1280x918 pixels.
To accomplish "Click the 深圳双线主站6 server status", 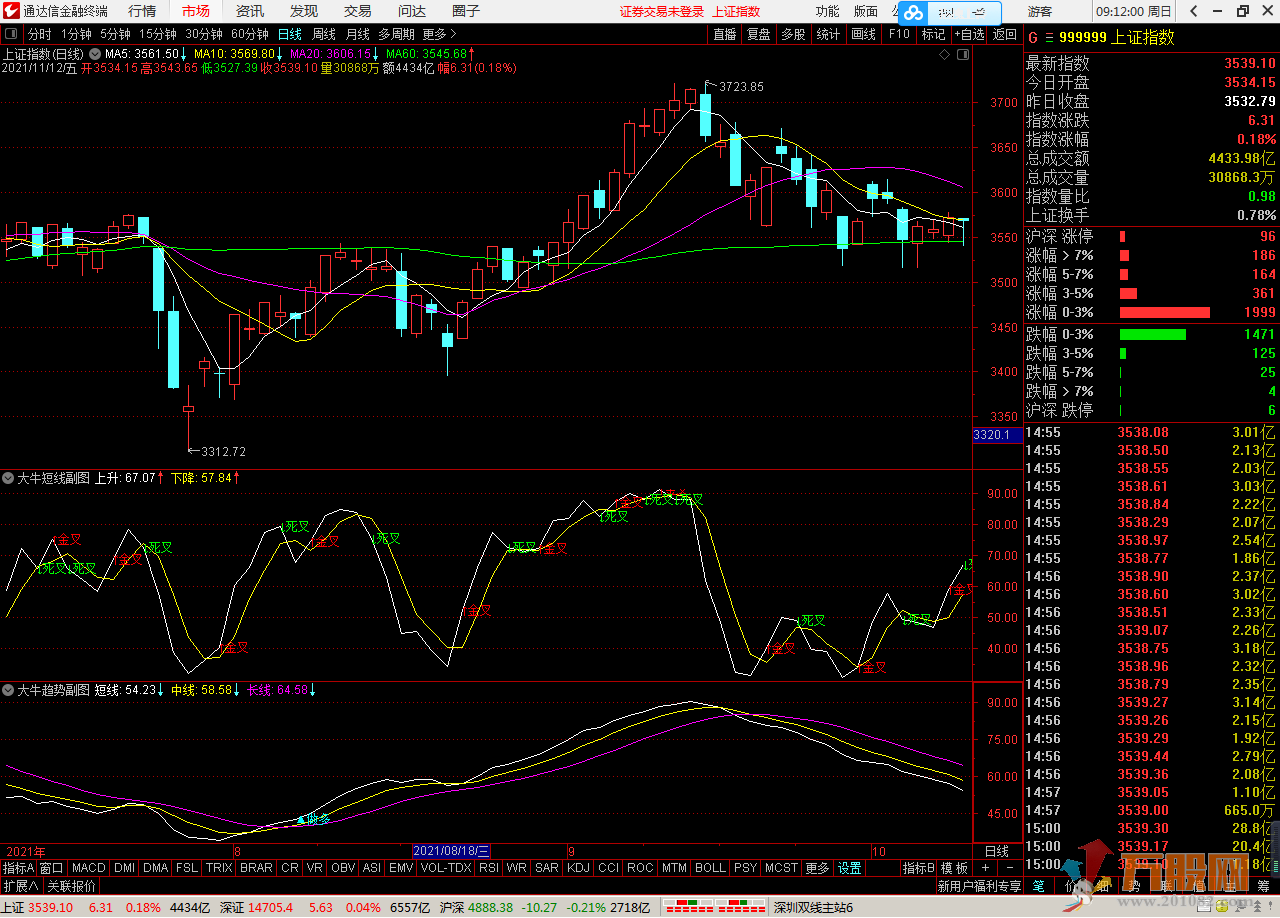I will tap(813, 907).
